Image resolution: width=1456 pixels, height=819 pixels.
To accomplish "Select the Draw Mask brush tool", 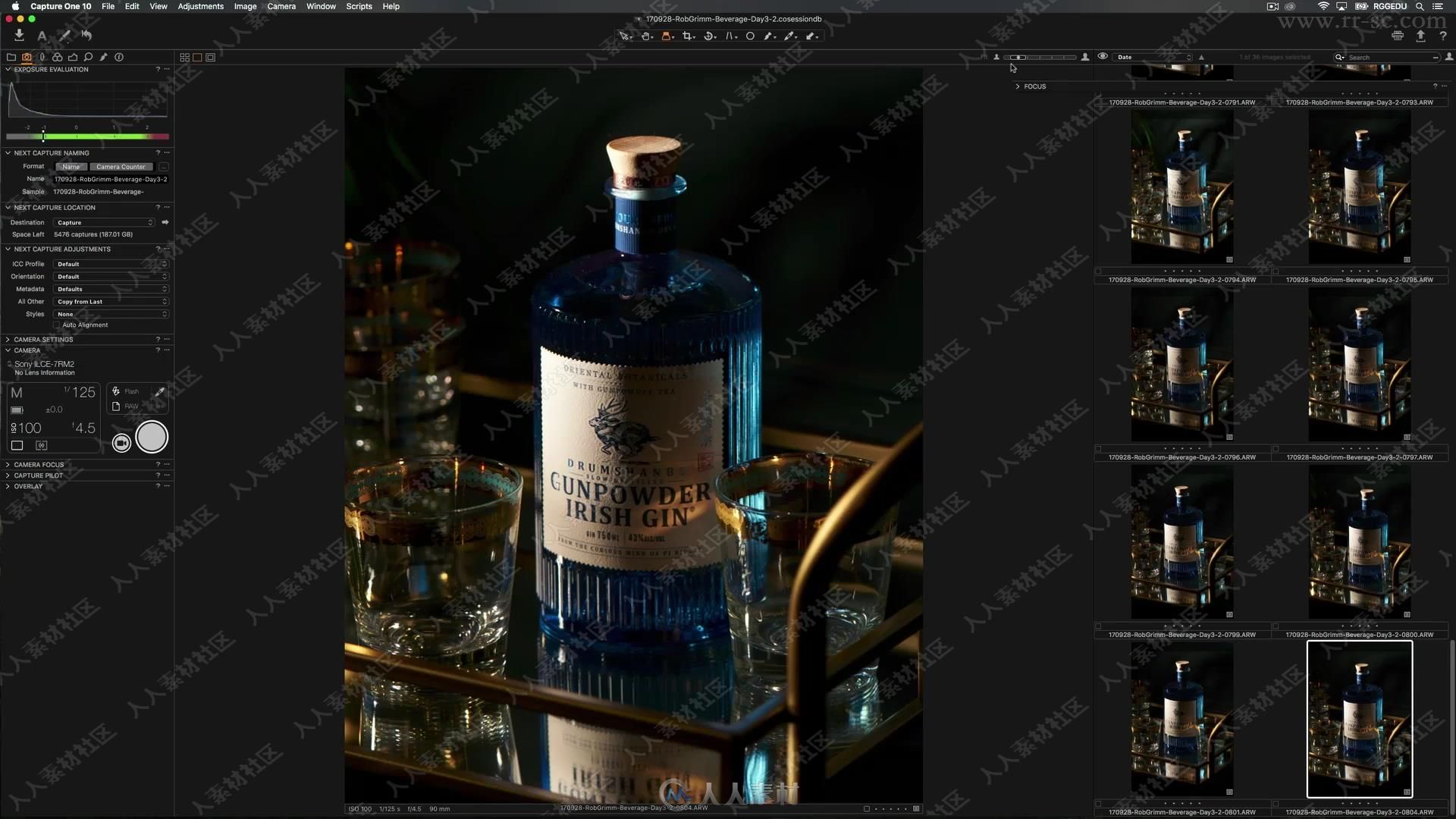I will pyautogui.click(x=769, y=36).
